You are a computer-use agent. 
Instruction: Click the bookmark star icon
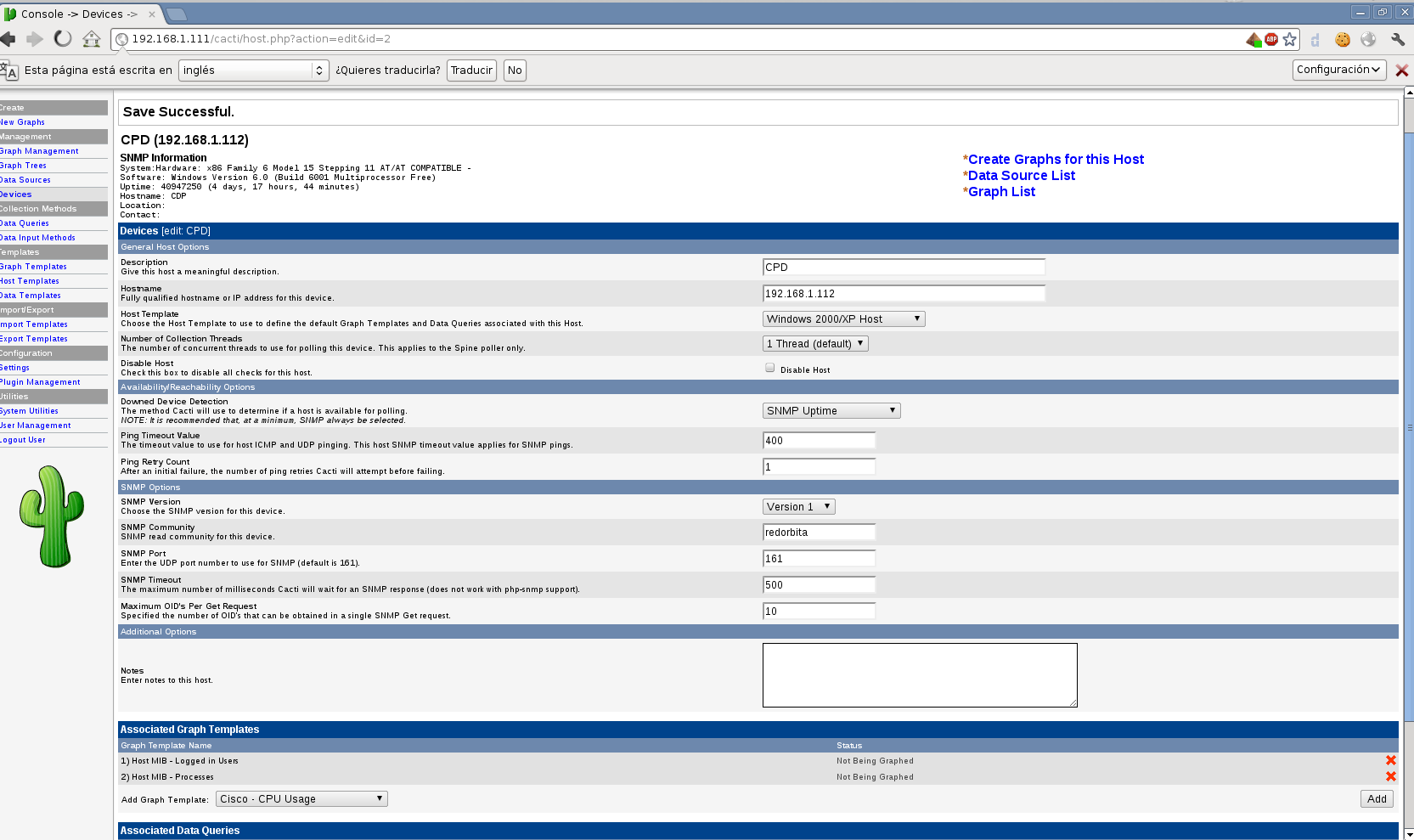1290,39
